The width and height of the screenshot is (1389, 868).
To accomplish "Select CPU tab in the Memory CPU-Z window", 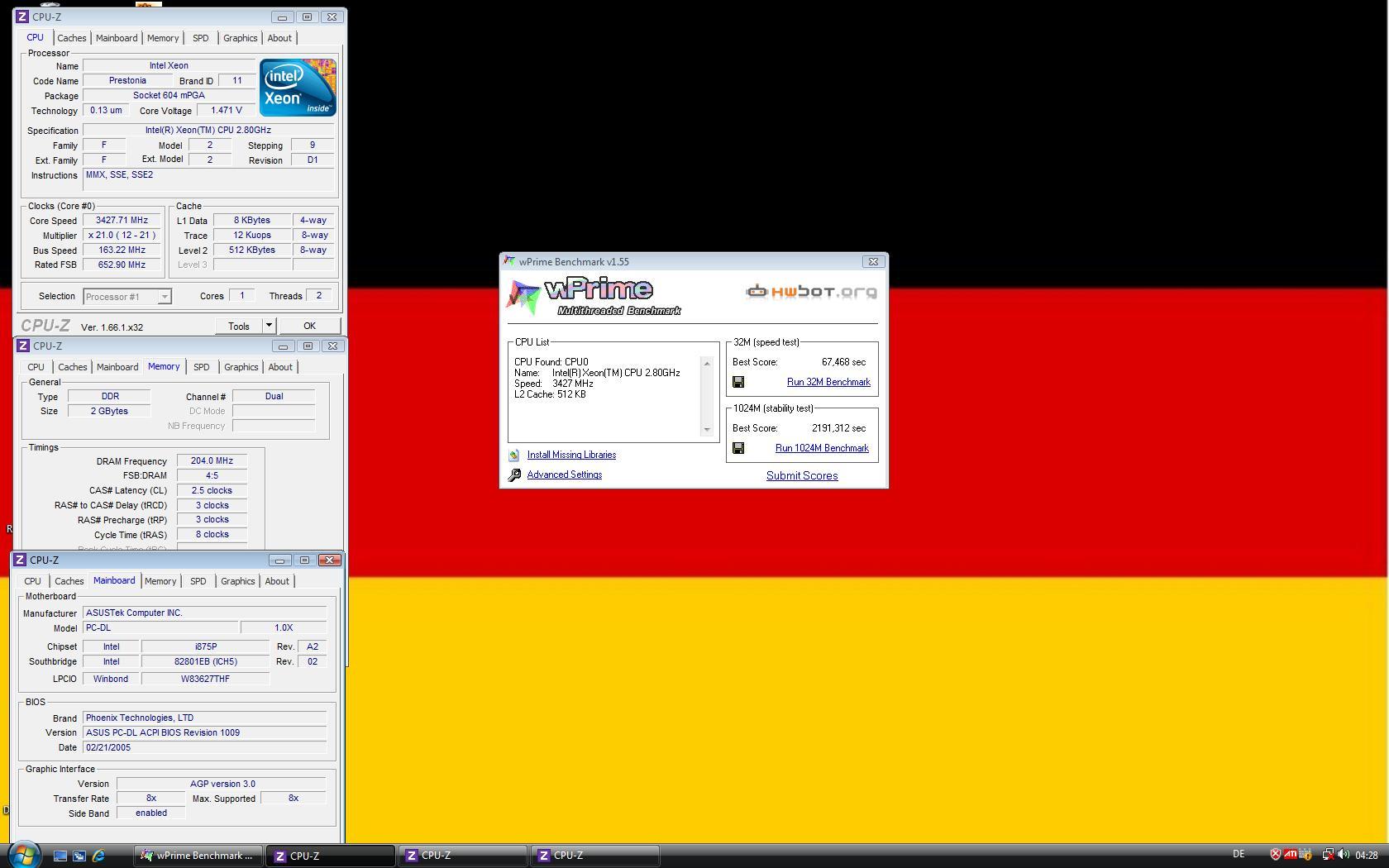I will [36, 367].
